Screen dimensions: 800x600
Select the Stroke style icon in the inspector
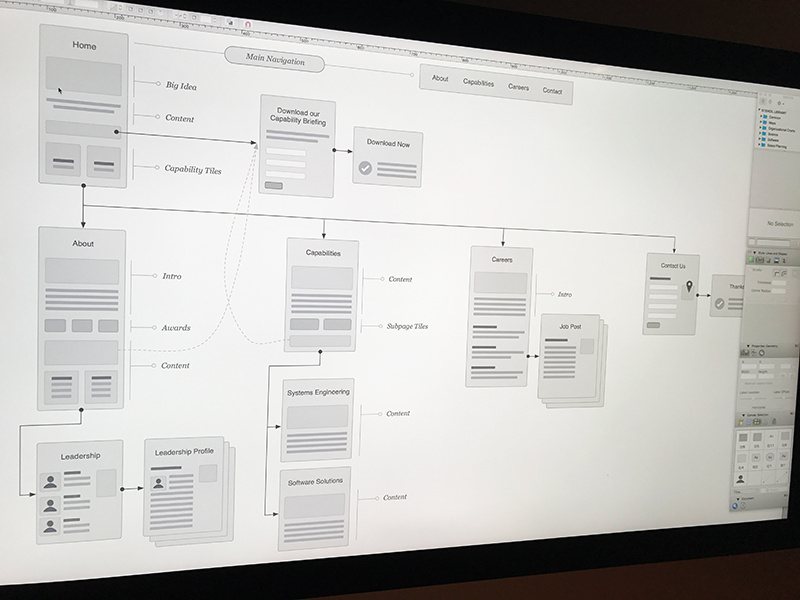click(x=761, y=260)
